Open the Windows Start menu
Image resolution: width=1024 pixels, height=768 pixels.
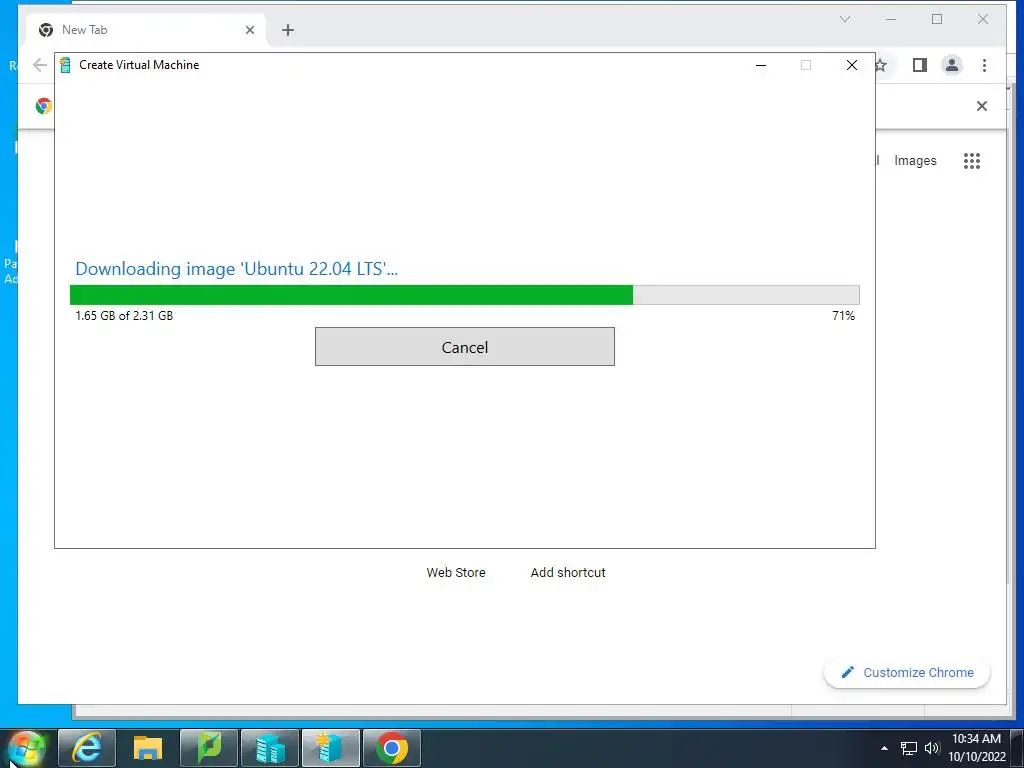26,748
